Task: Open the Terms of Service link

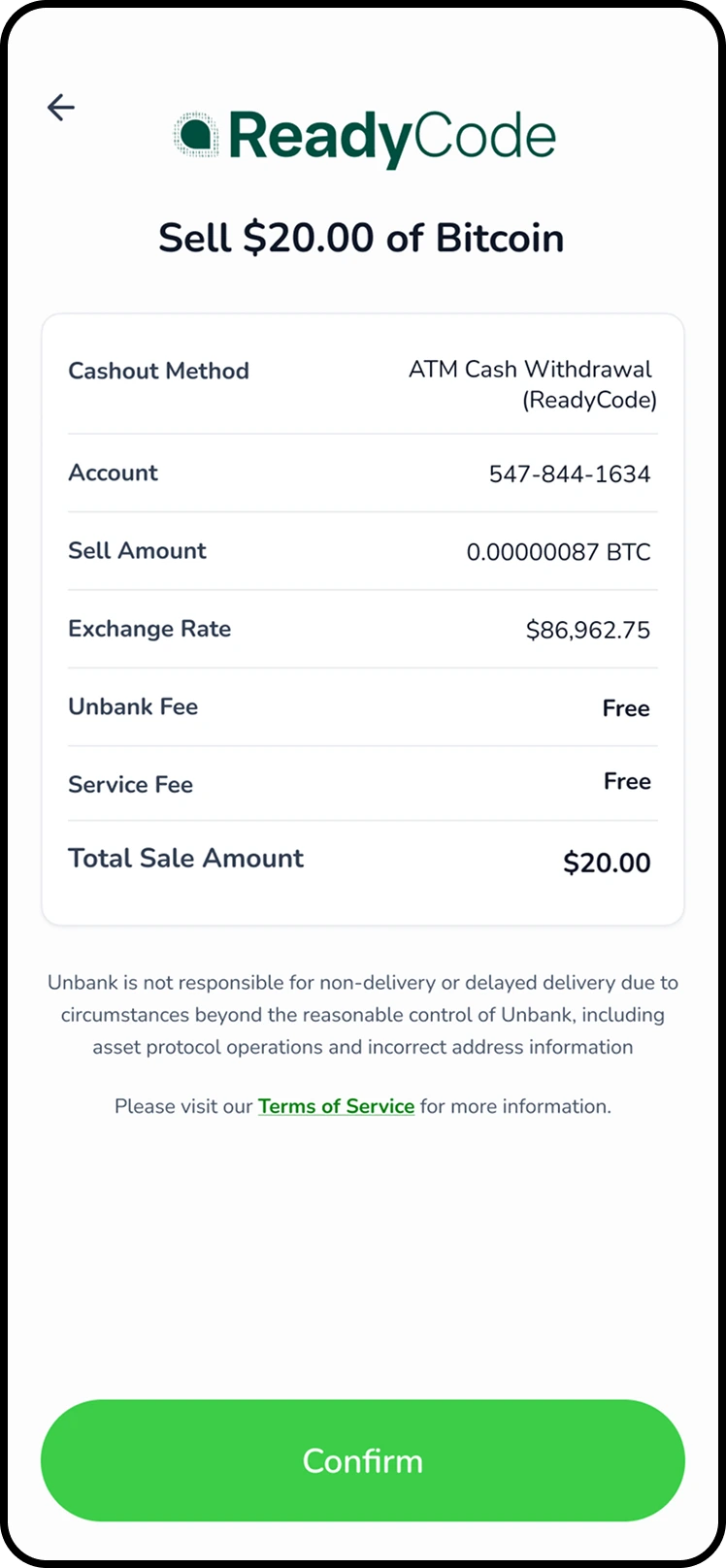Action: coord(336,1106)
